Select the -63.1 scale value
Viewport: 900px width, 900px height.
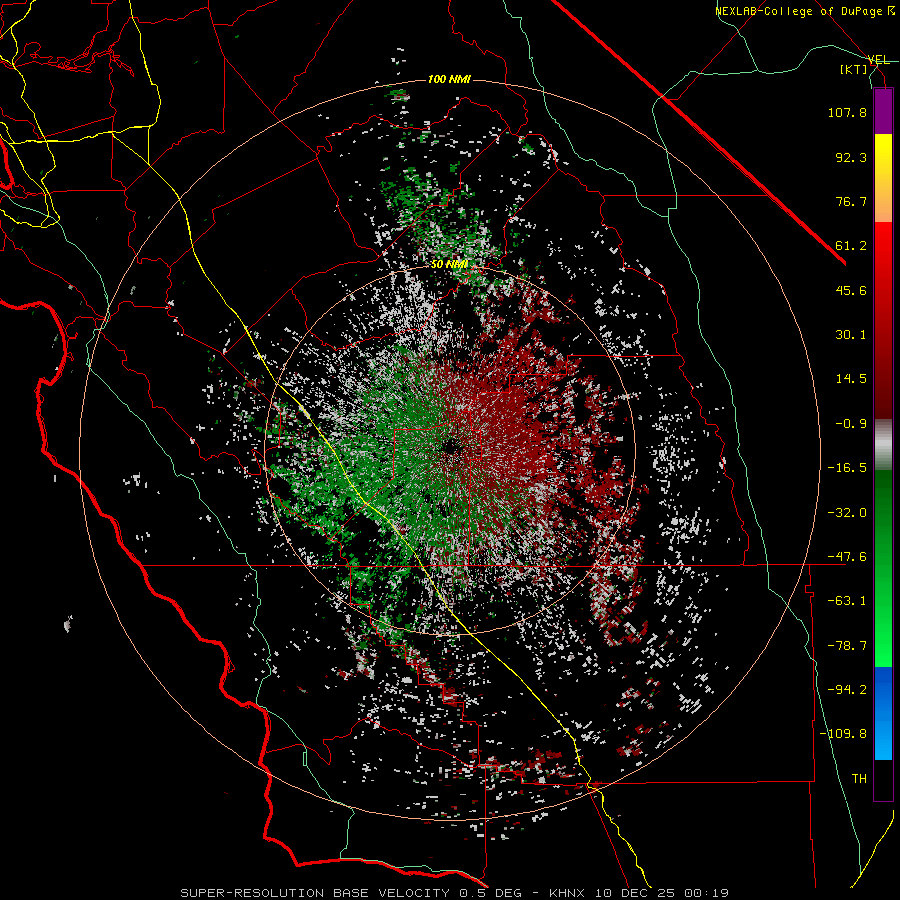(847, 601)
